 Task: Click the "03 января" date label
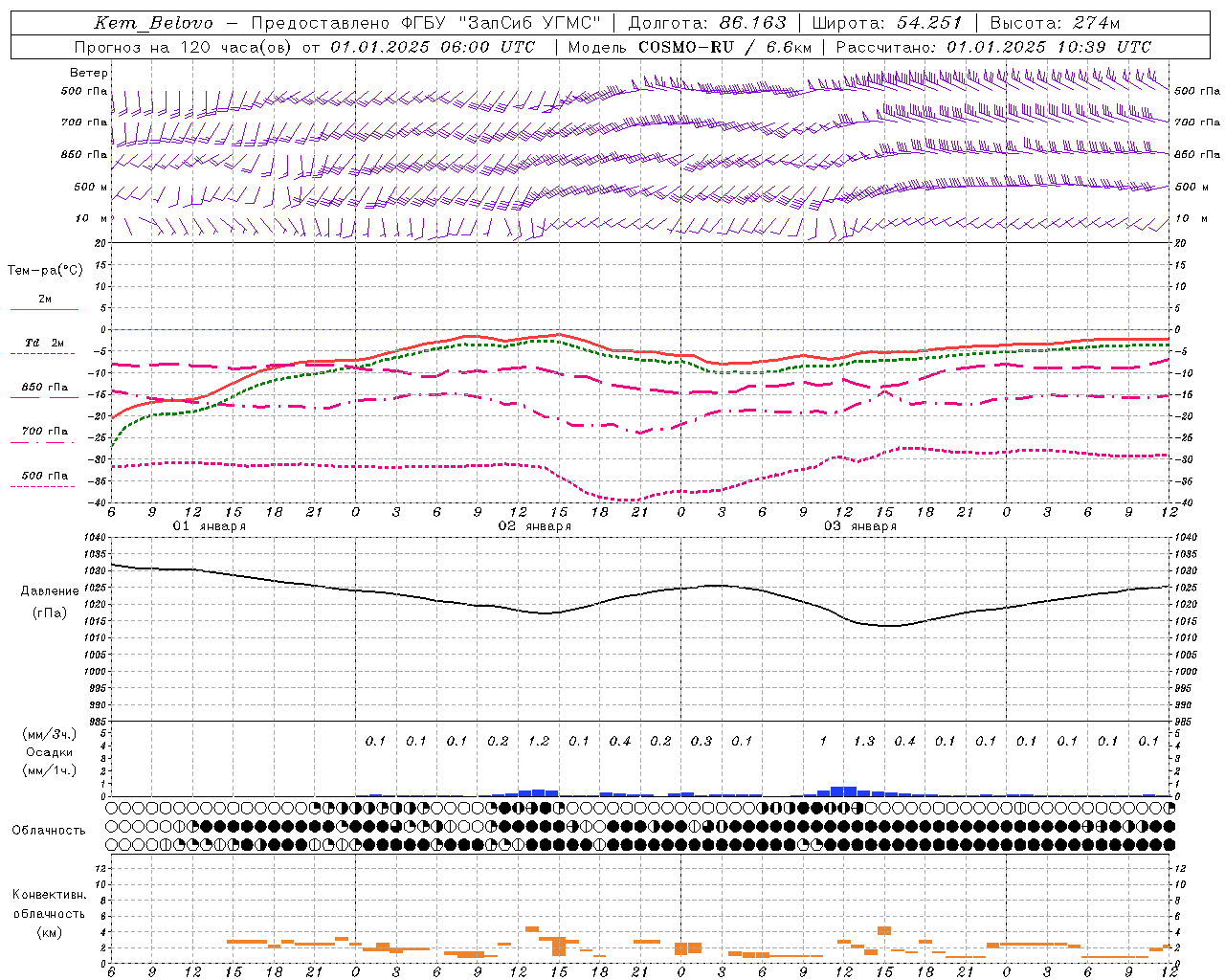click(x=859, y=526)
